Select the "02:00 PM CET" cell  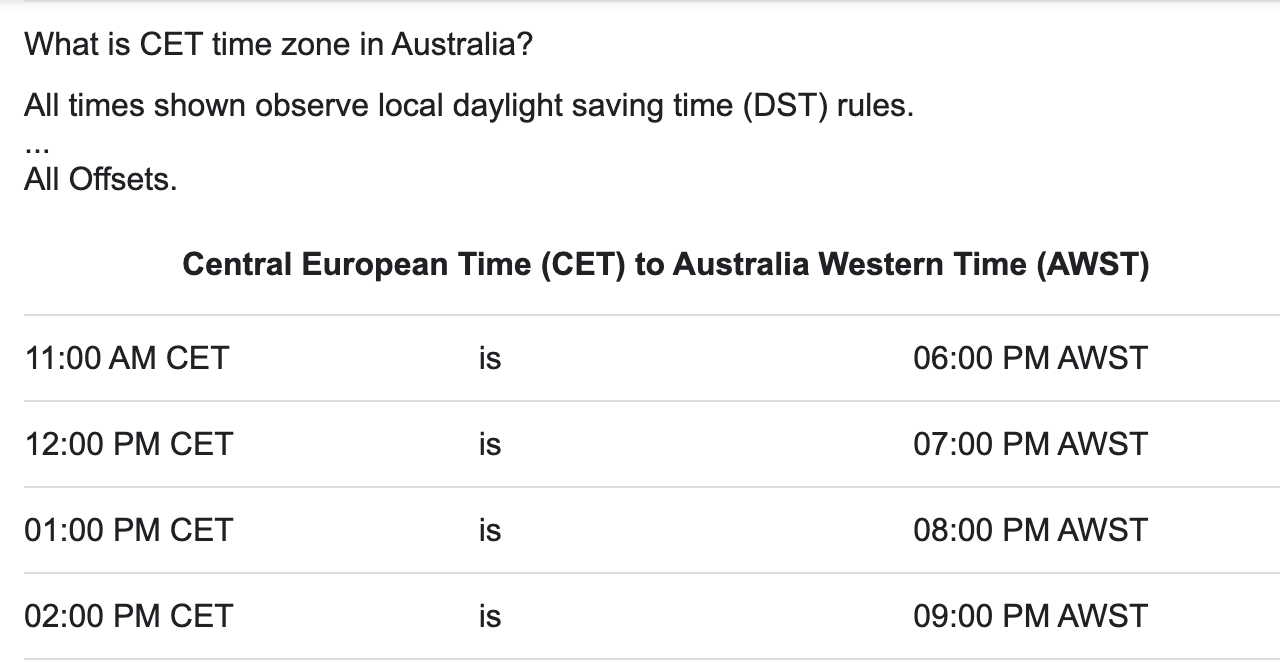click(x=129, y=616)
